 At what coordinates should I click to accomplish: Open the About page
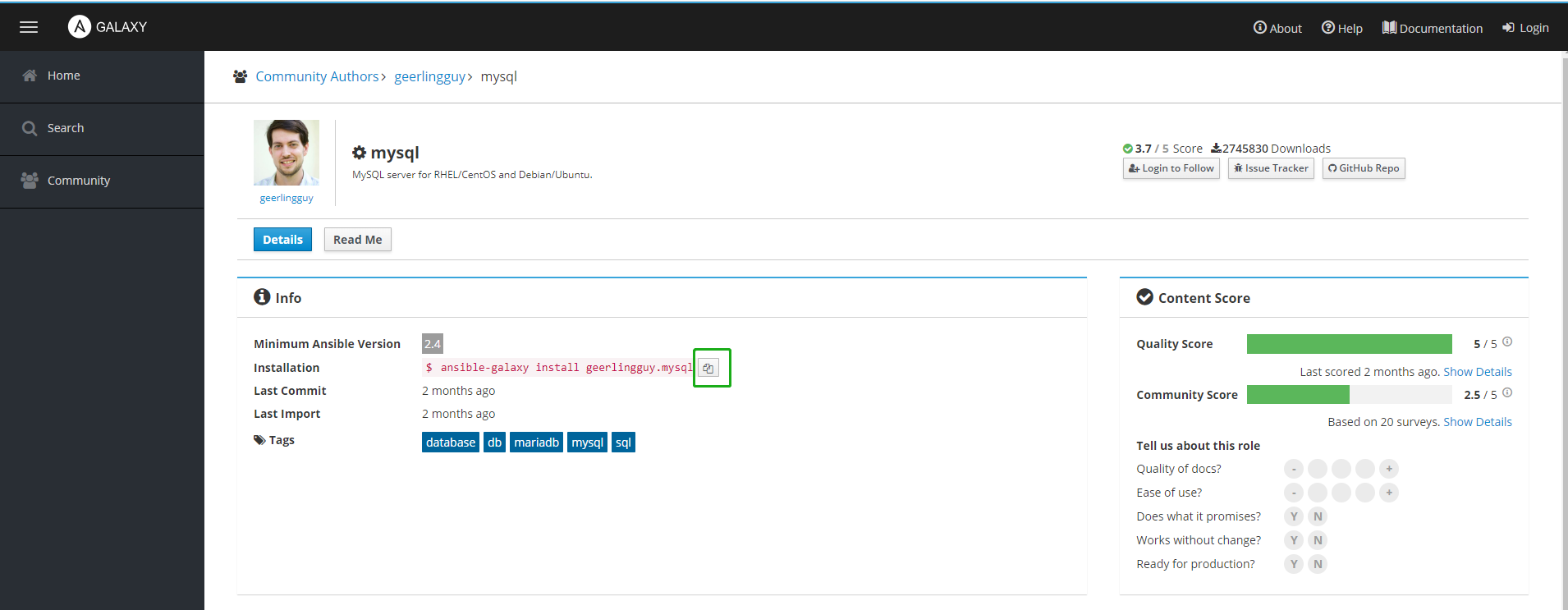click(1277, 28)
